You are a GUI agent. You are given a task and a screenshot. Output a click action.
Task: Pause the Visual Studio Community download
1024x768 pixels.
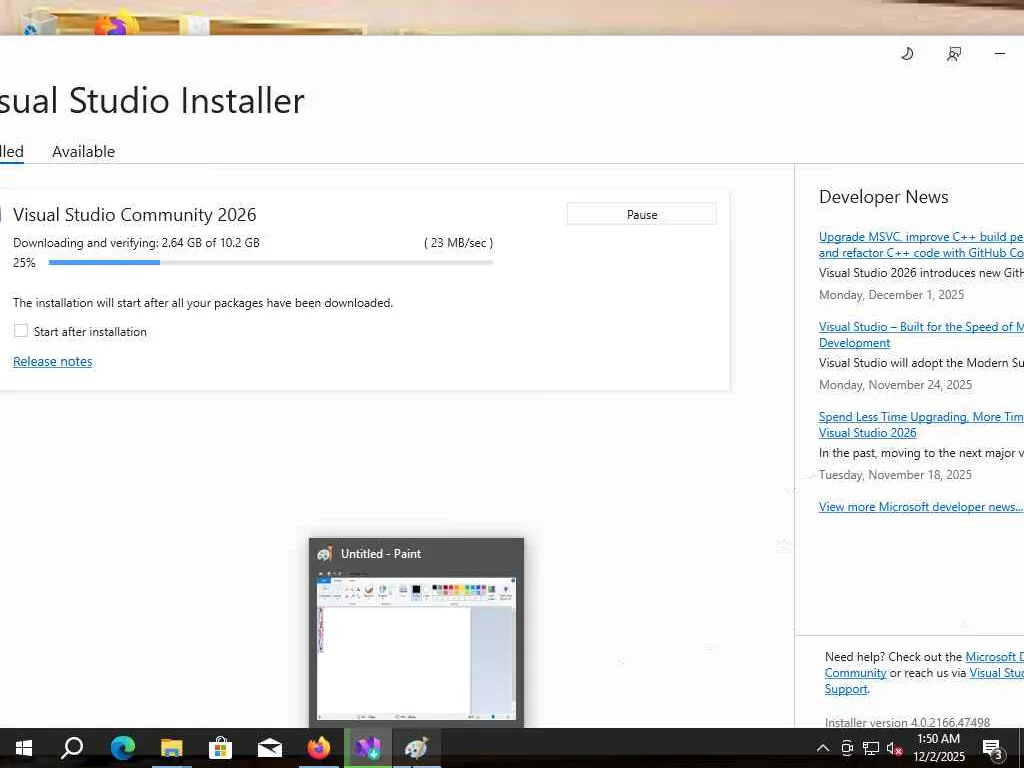point(641,214)
